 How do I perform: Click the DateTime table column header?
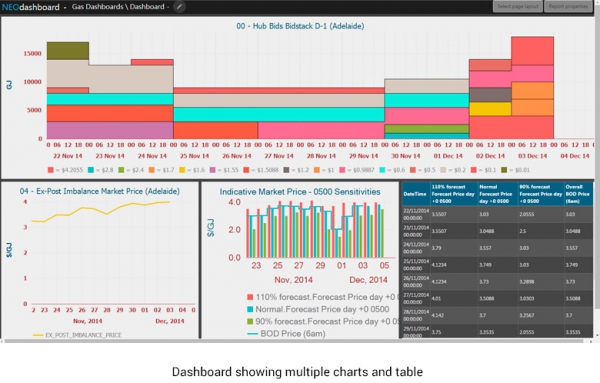416,194
